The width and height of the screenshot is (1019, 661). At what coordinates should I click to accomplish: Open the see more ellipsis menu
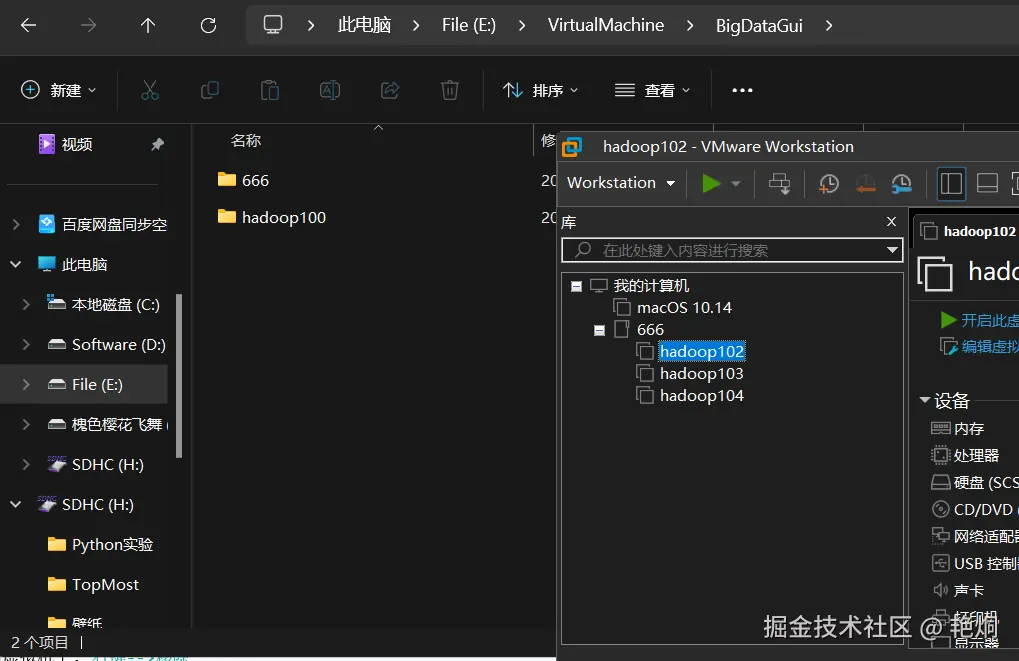(742, 90)
